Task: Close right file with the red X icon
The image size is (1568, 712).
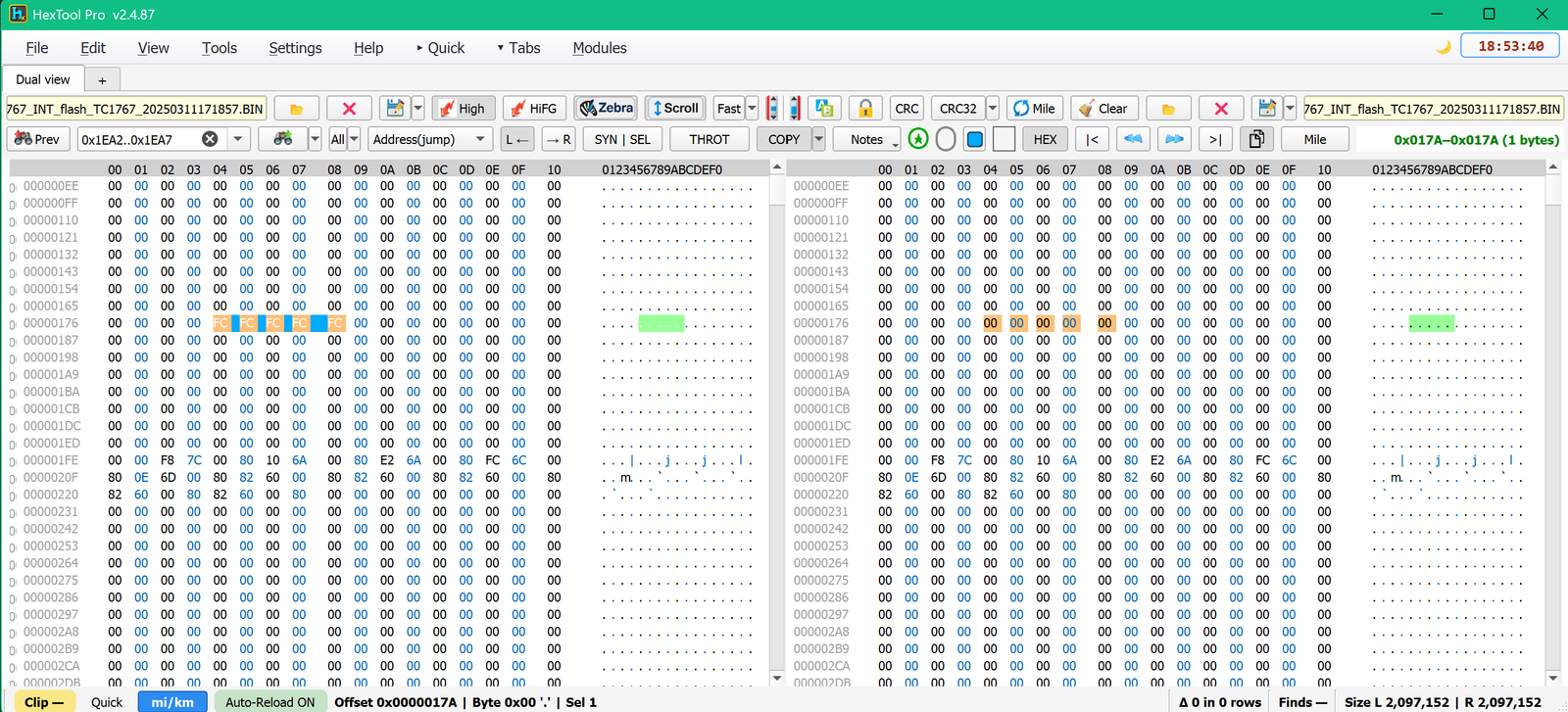Action: pos(1221,109)
